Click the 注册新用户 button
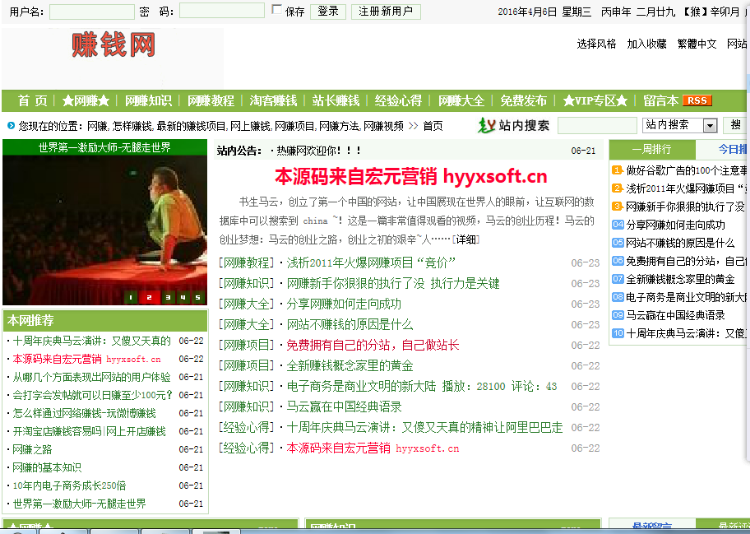 386,11
